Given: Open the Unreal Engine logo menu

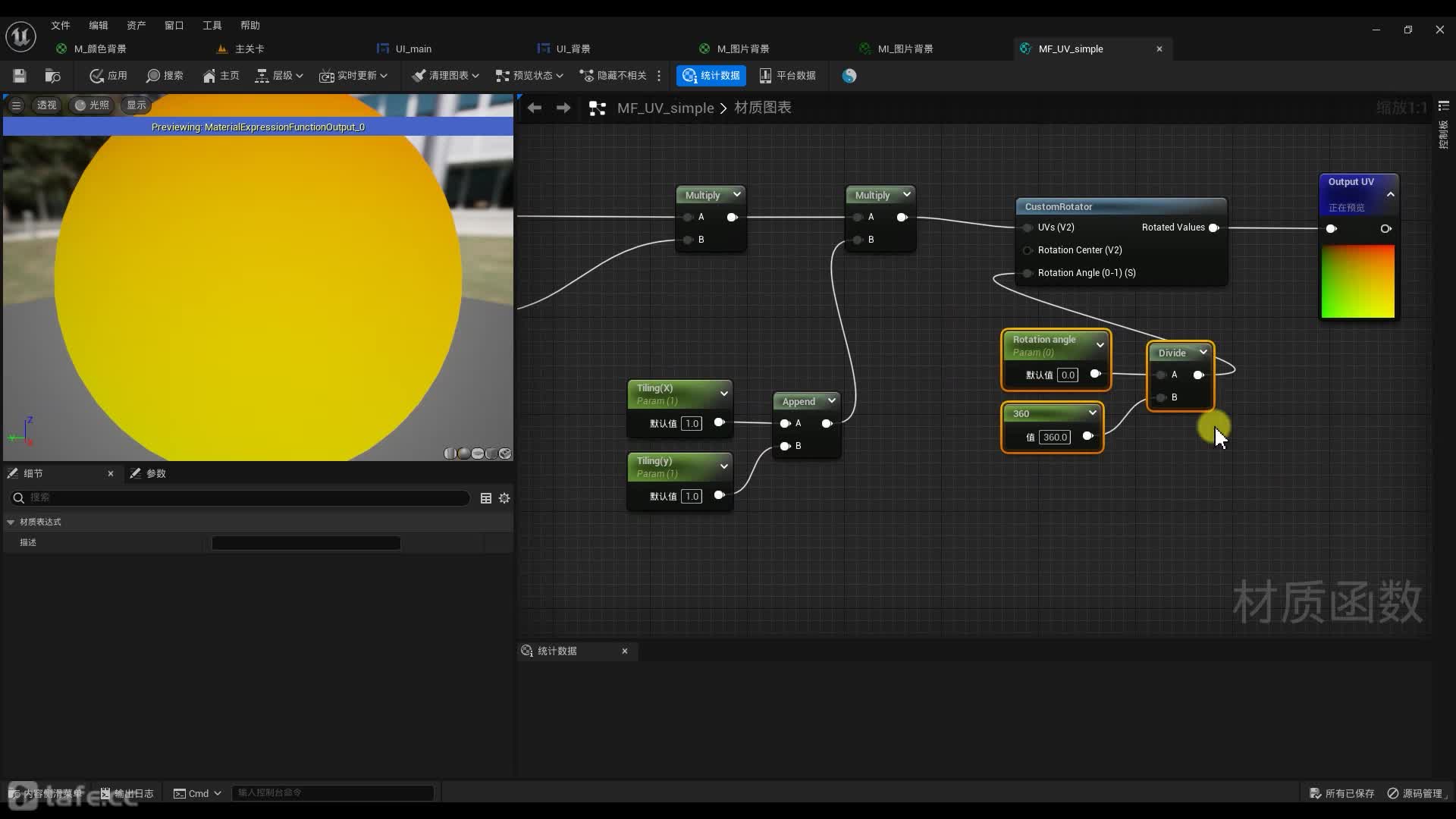Looking at the screenshot, I should [20, 36].
